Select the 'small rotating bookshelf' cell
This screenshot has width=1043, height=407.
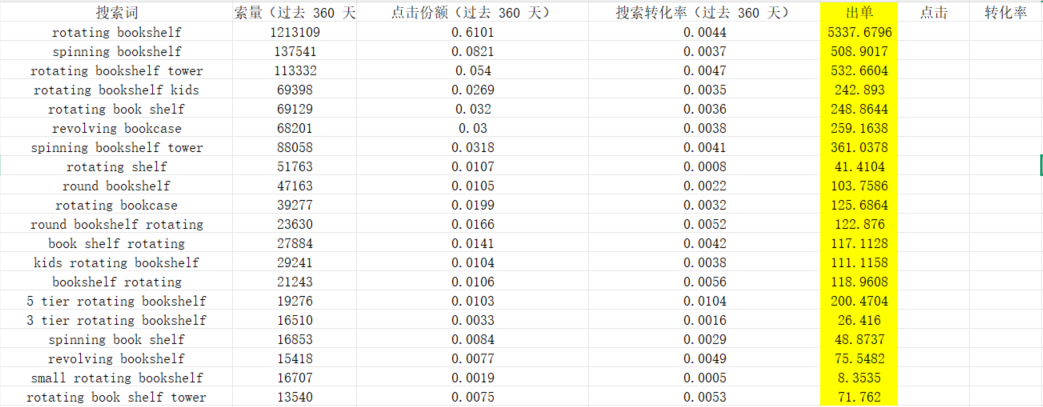[116, 379]
